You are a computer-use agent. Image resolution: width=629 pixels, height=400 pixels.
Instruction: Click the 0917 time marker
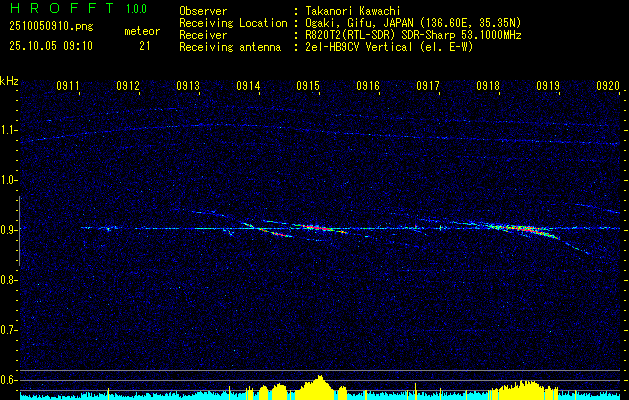428,86
